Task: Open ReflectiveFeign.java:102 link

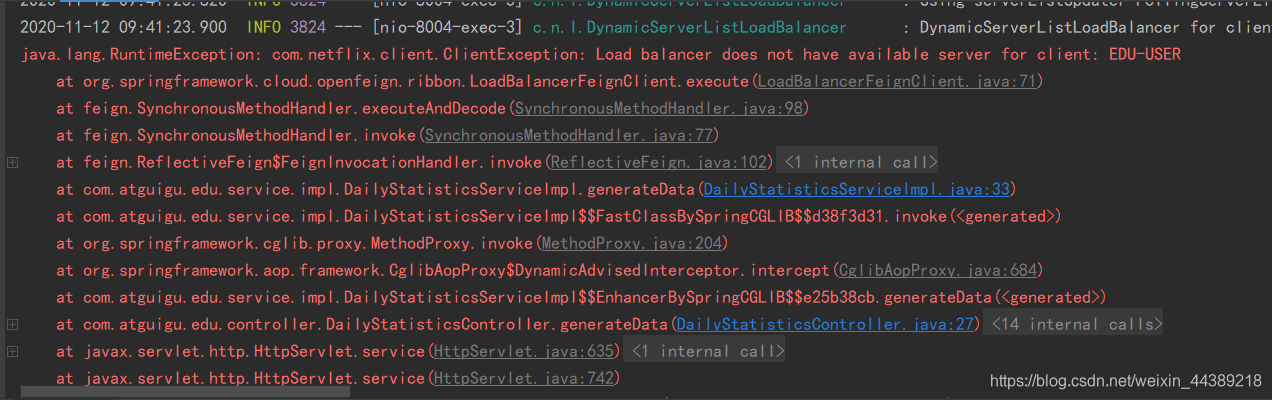Action: [x=658, y=162]
